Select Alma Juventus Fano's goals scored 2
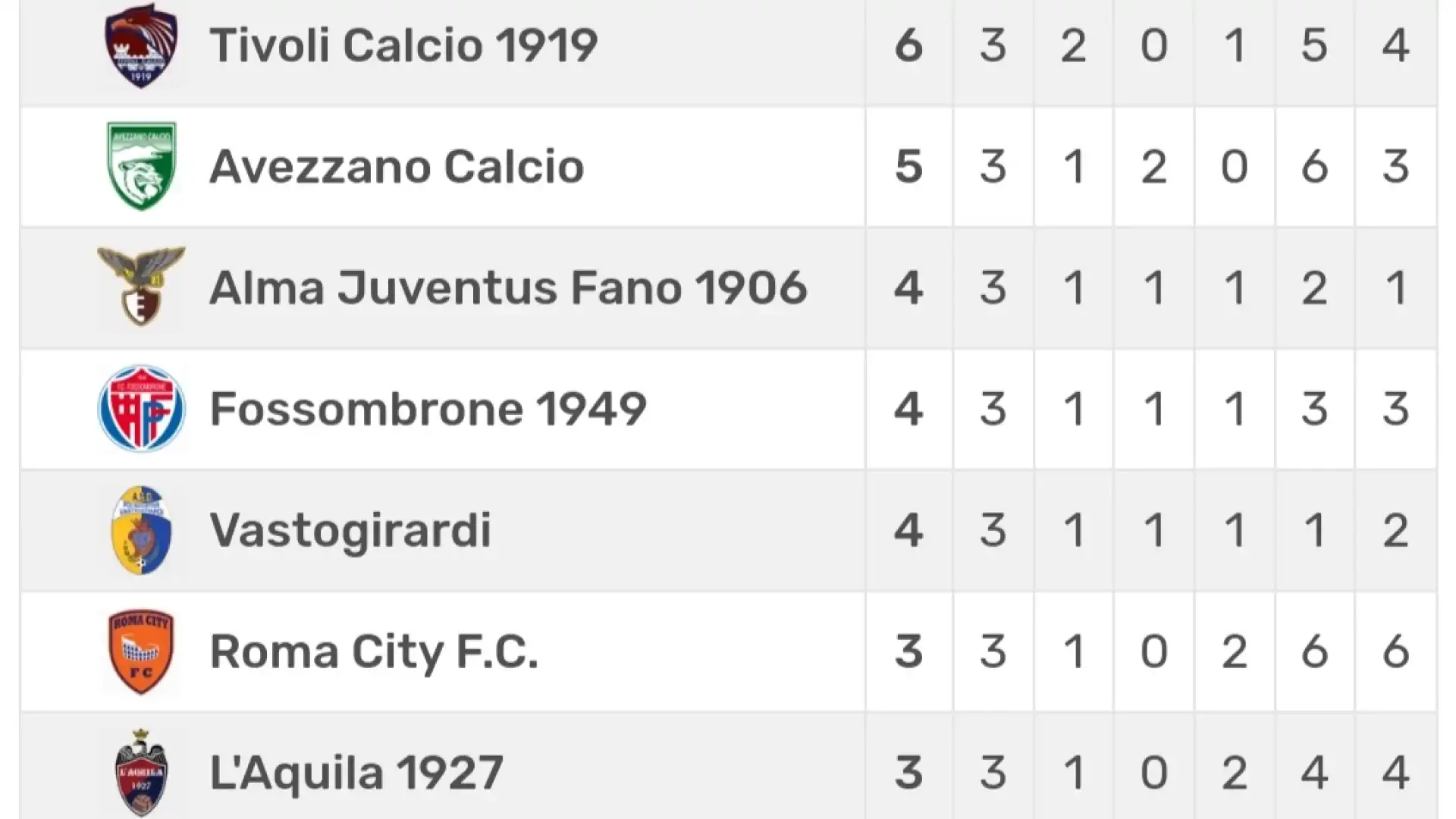This screenshot has width=1456, height=819. click(x=1314, y=287)
